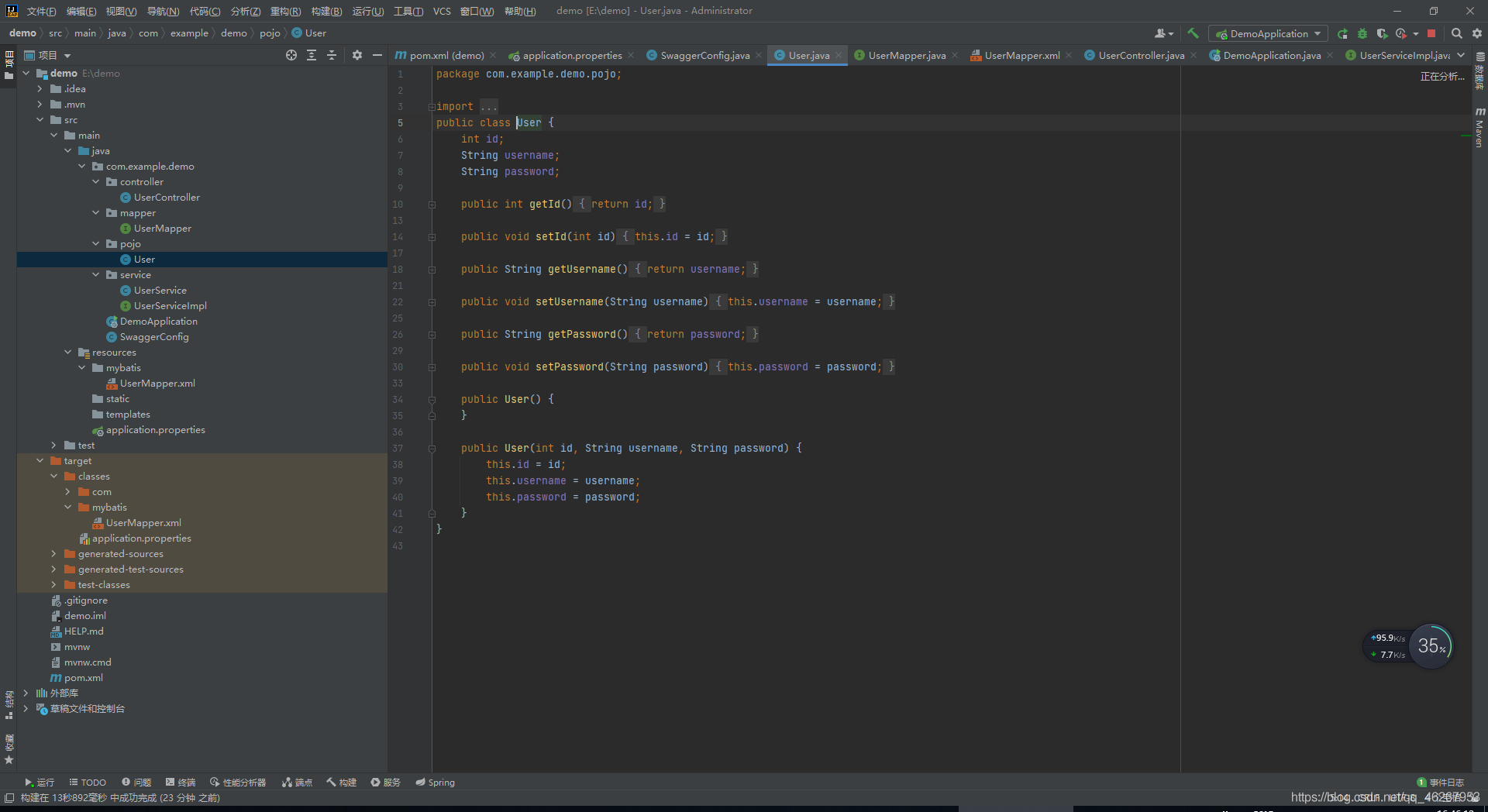Hide the project panel with minus icon
This screenshot has height=812, width=1488.
(377, 55)
